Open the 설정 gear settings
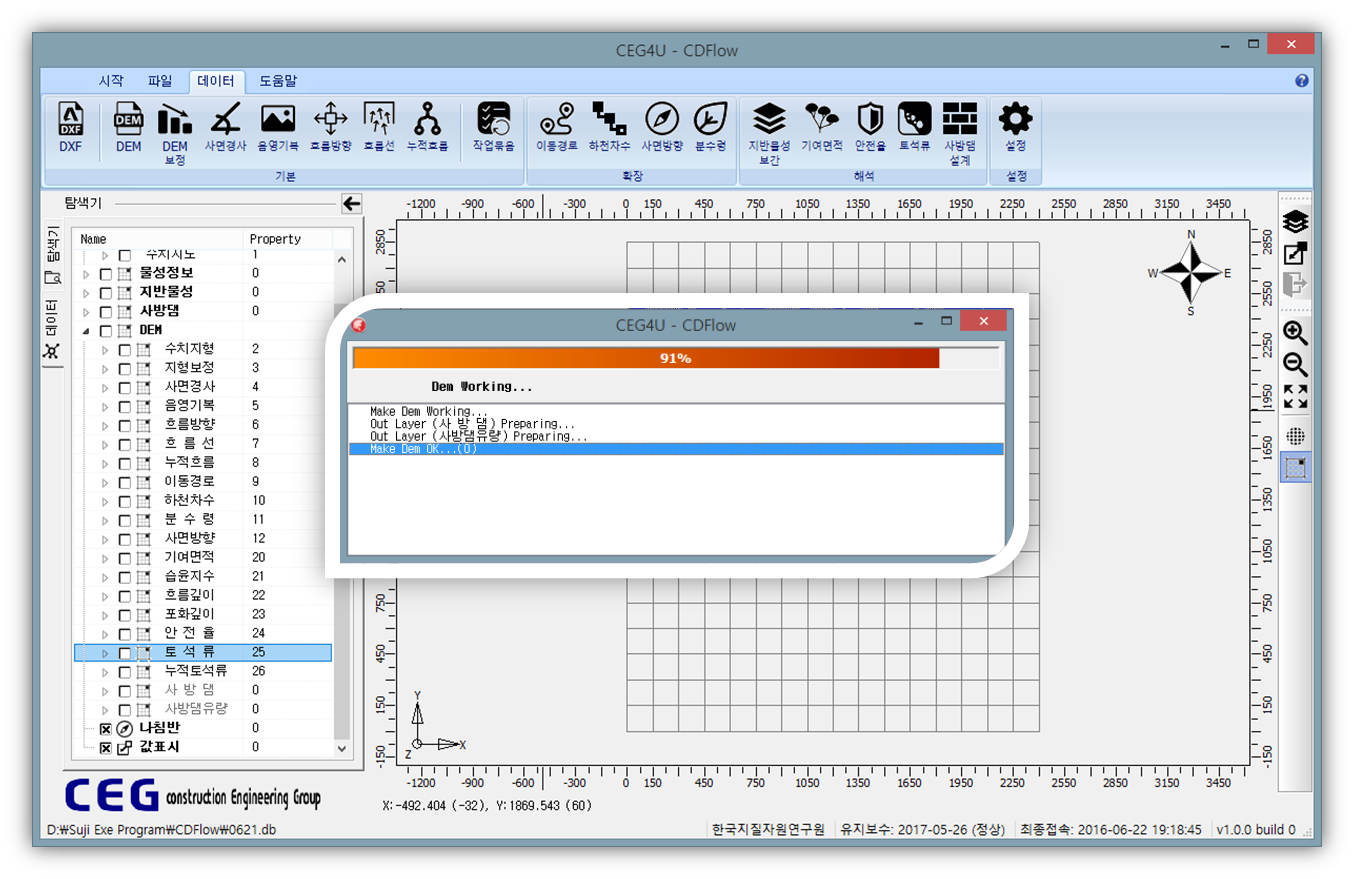 tap(1016, 128)
